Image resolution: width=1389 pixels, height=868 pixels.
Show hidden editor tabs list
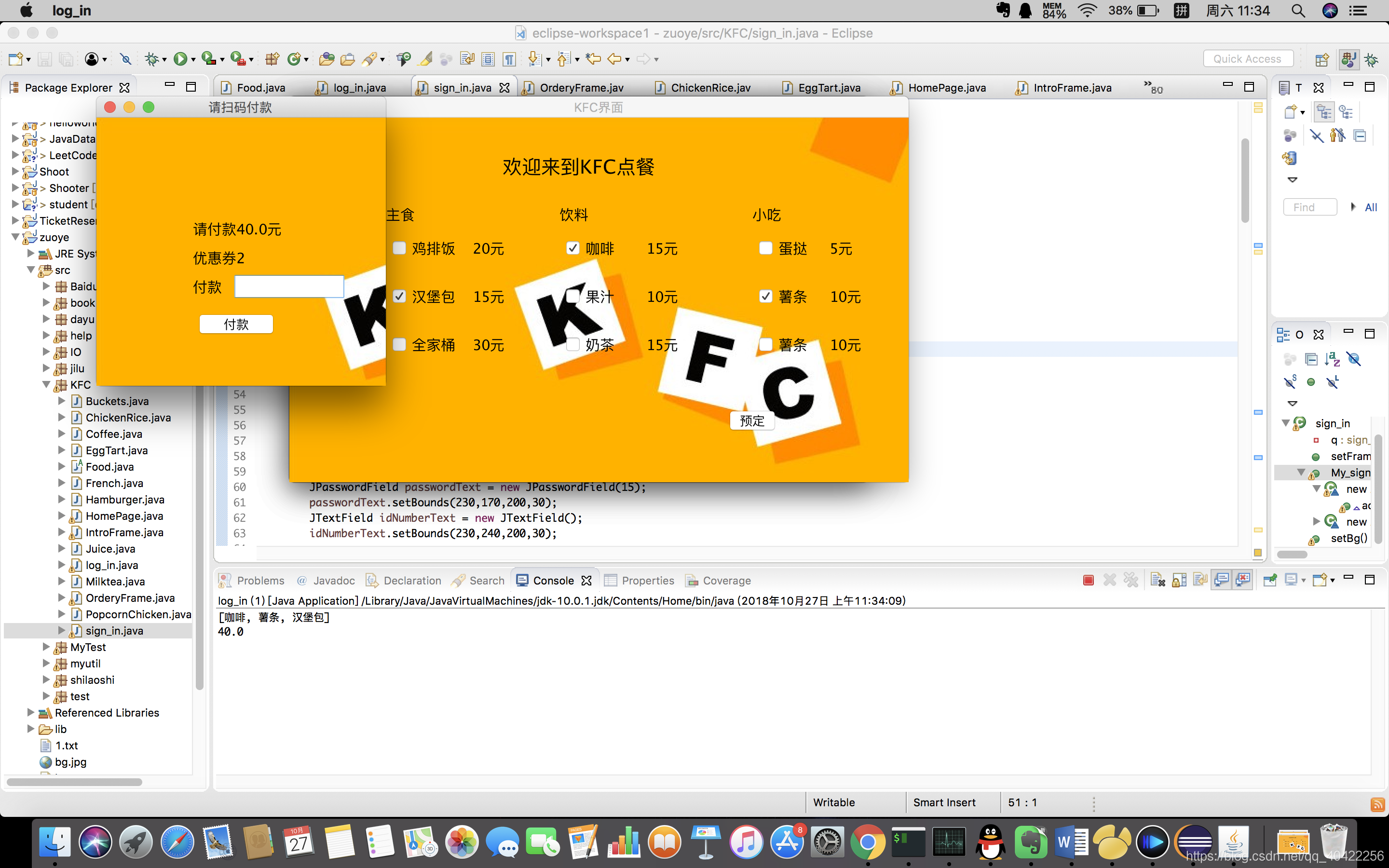1153,88
